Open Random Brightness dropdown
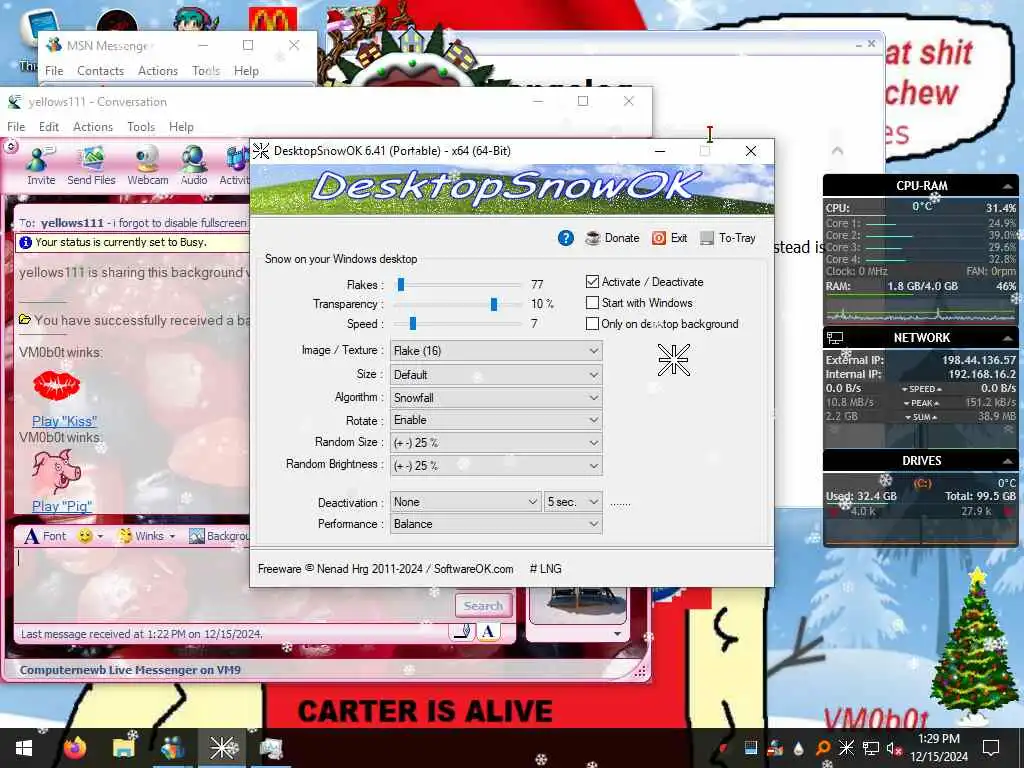 [496, 466]
